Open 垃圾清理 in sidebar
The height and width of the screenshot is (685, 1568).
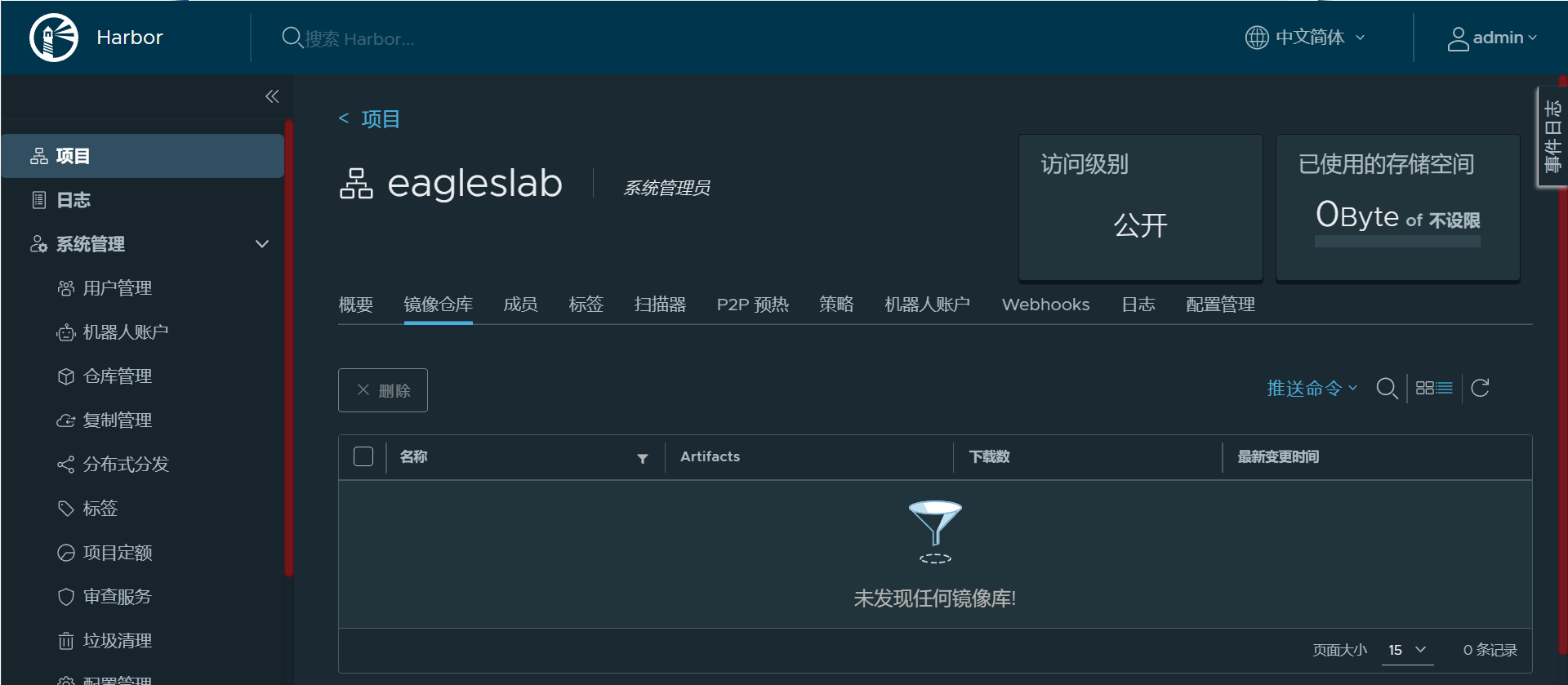pyautogui.click(x=118, y=641)
